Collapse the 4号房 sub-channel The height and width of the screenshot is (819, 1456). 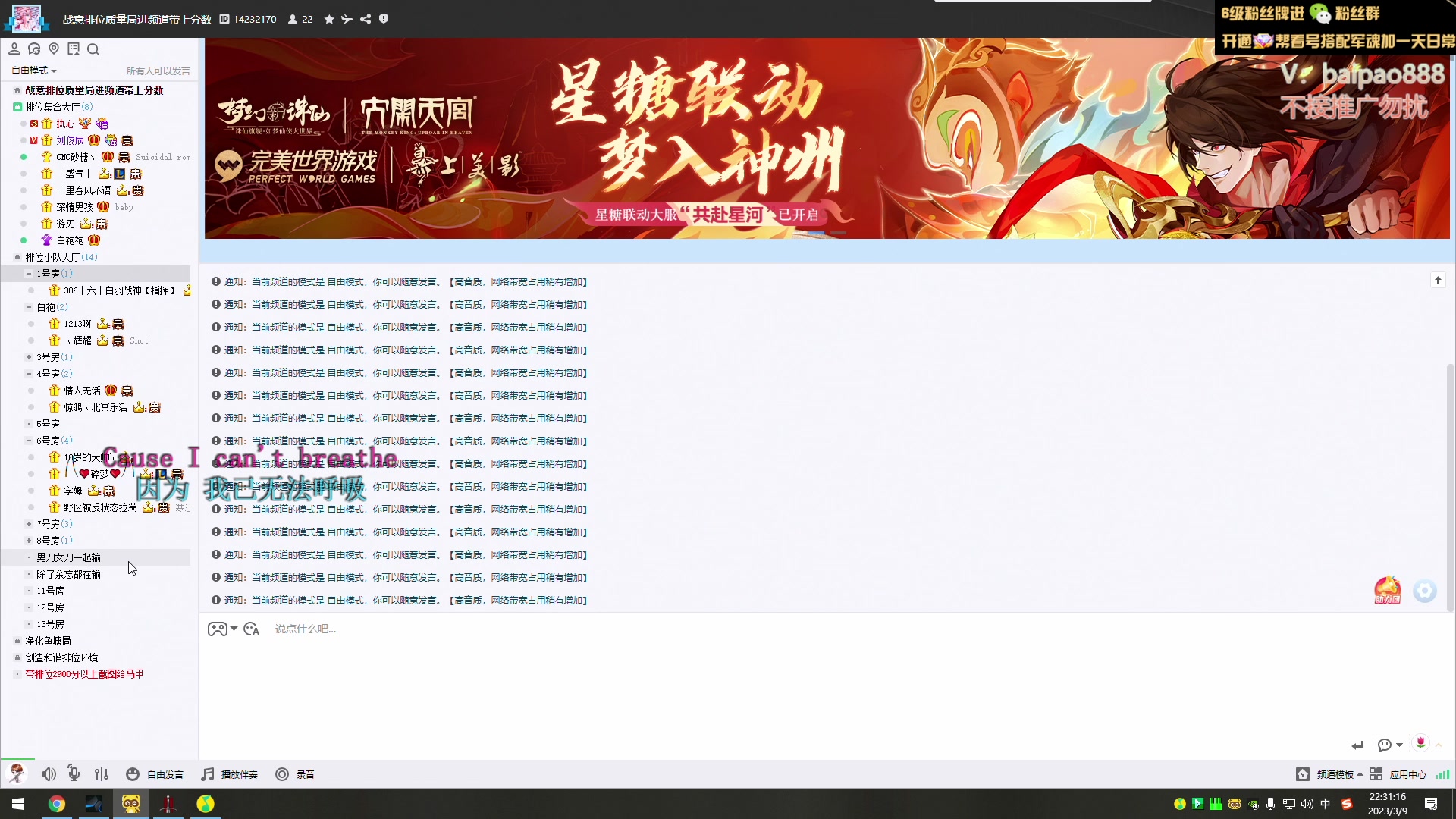29,374
